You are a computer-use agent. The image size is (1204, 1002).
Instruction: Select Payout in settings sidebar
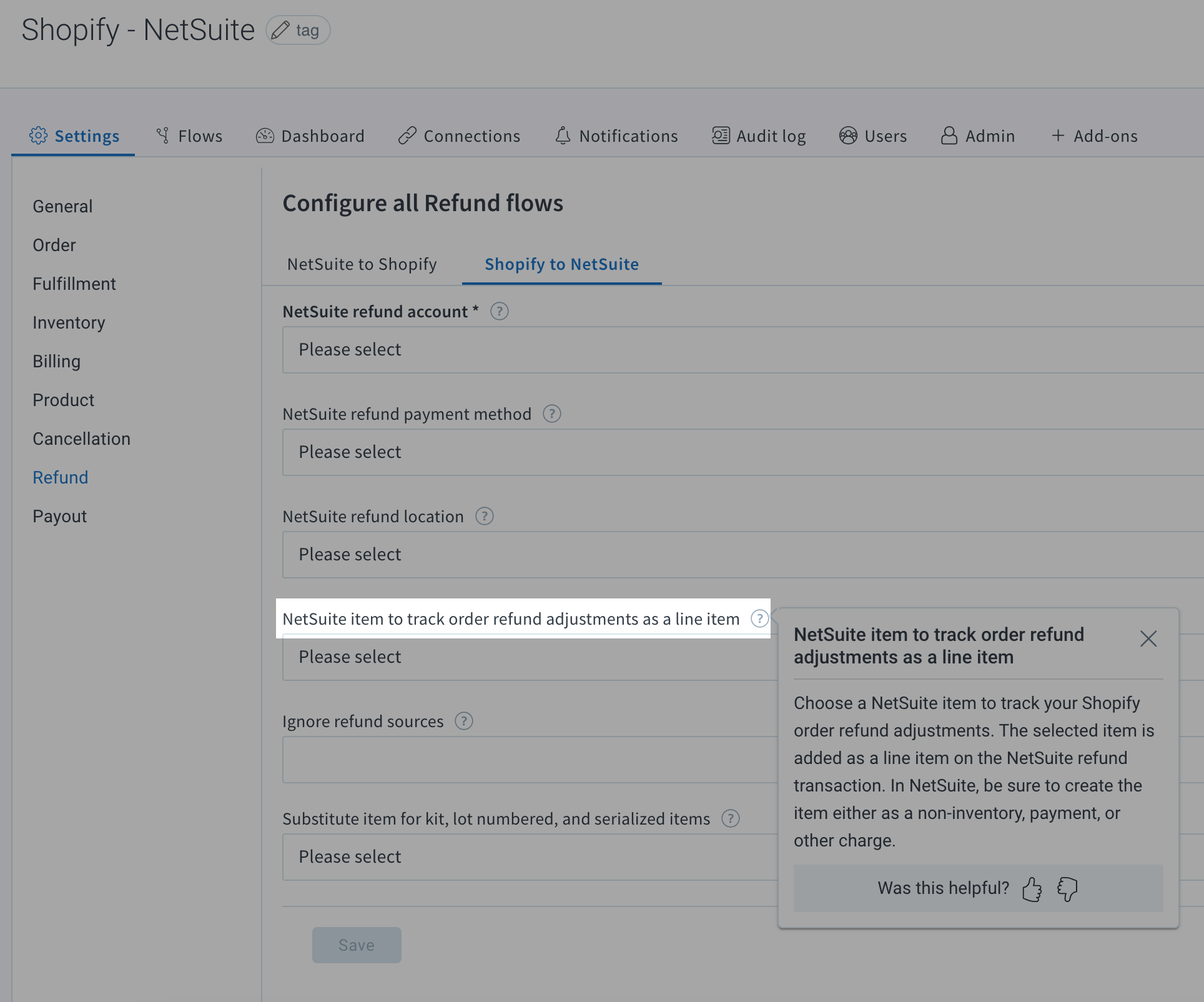point(59,516)
